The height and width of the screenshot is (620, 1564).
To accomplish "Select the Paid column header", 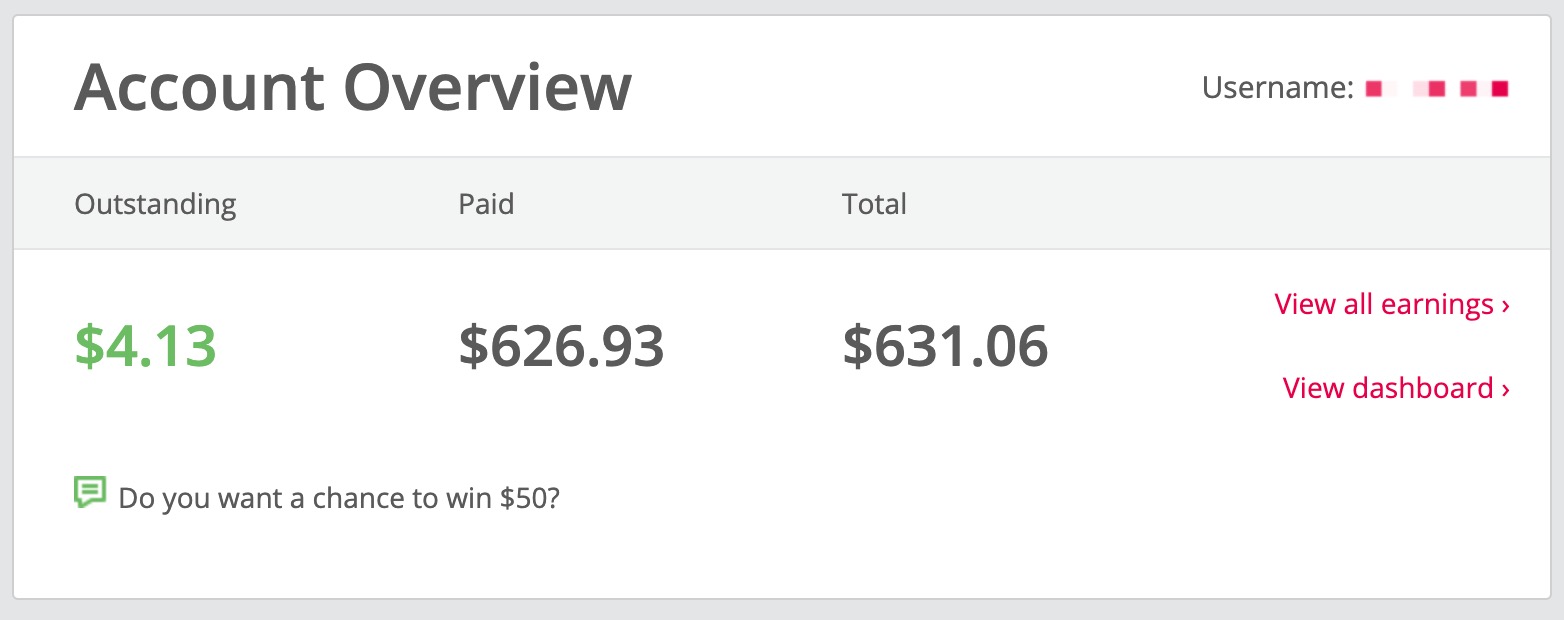I will click(x=486, y=203).
